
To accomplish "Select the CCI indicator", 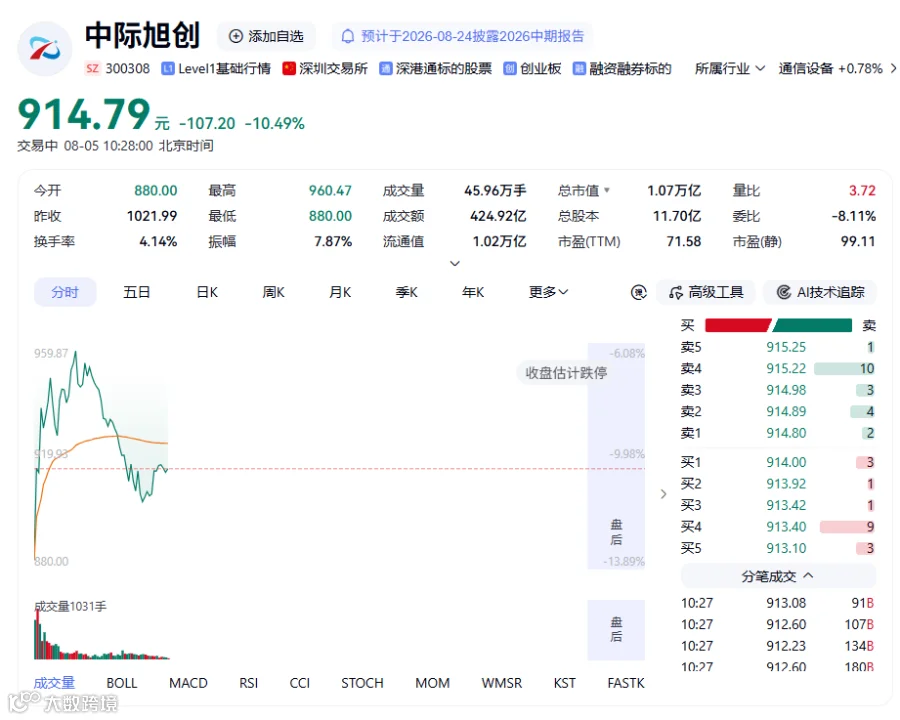I will point(300,683).
